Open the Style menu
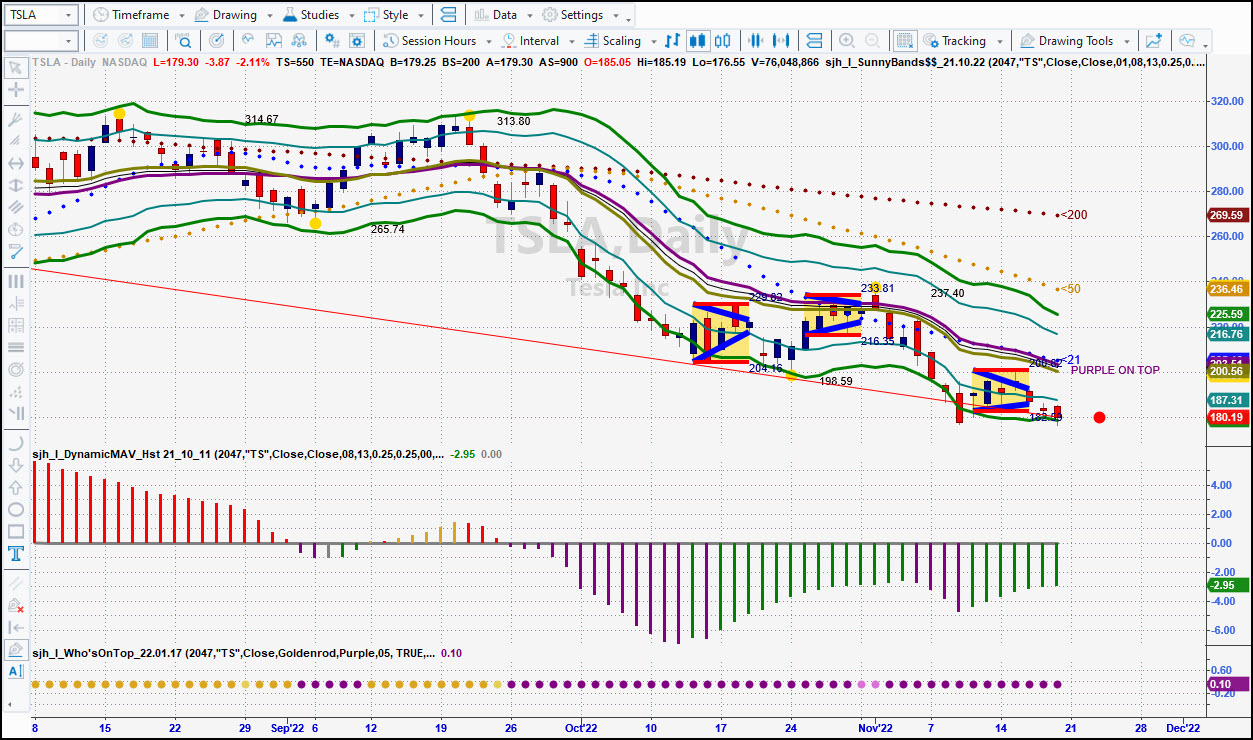Viewport: 1253px width, 740px height. point(387,15)
